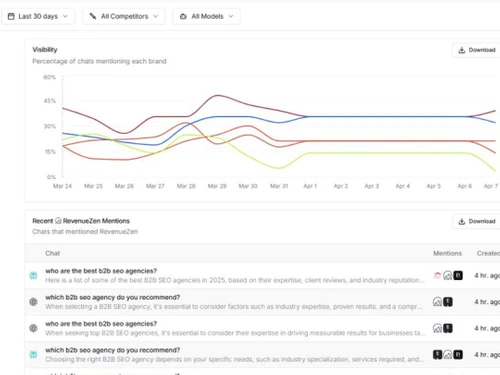Click rightmost black brand icon in fourth row mentions
The height and width of the screenshot is (375, 500).
(x=458, y=354)
